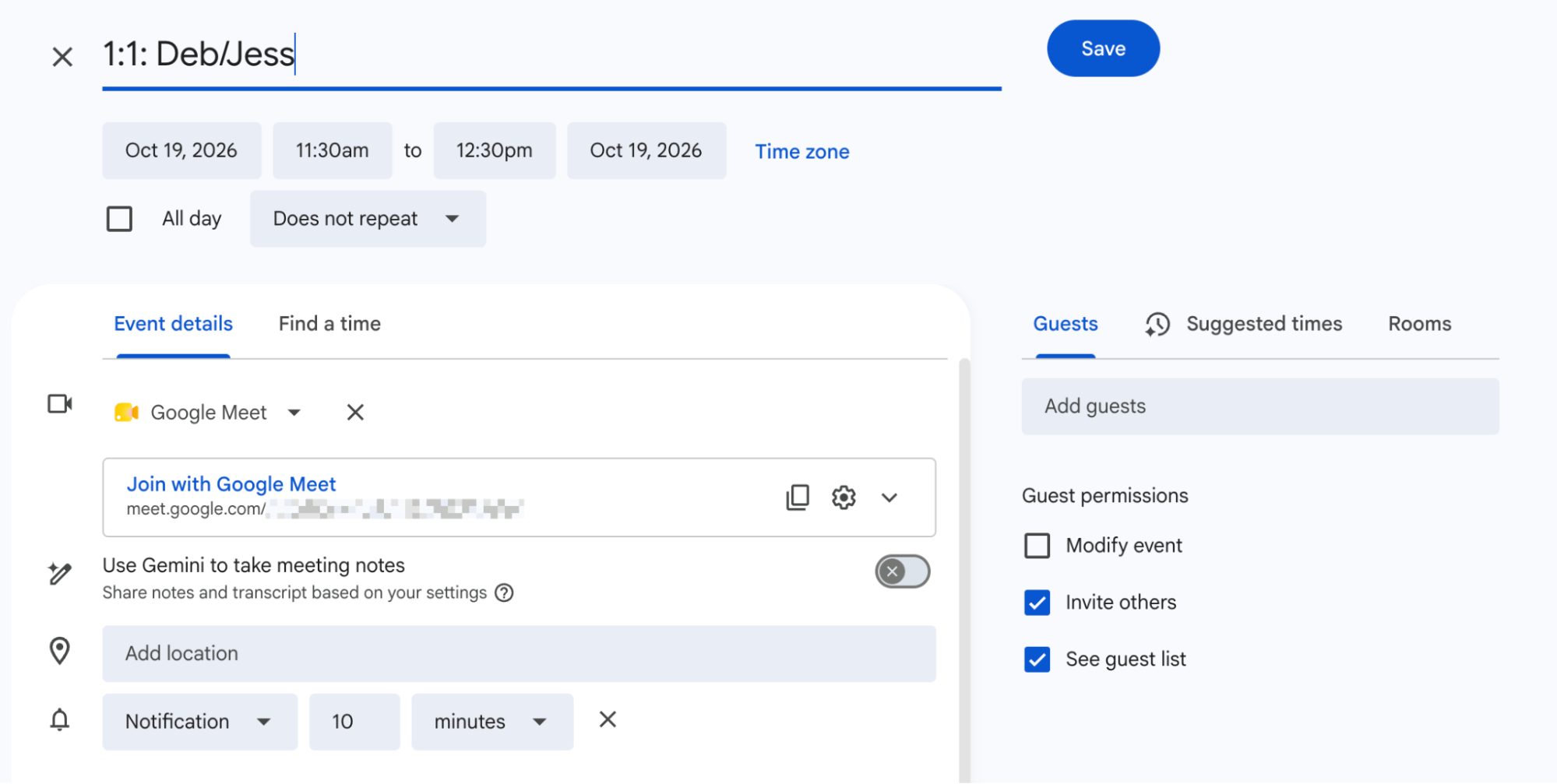Click the location pin icon
Screen dimensions: 1557x784
click(x=60, y=651)
